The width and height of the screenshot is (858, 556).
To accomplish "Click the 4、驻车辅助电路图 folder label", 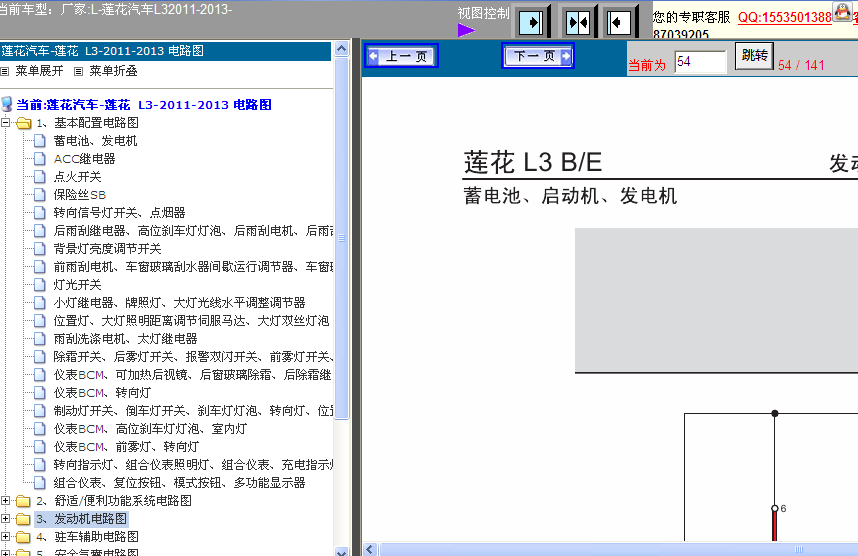I will (x=87, y=537).
